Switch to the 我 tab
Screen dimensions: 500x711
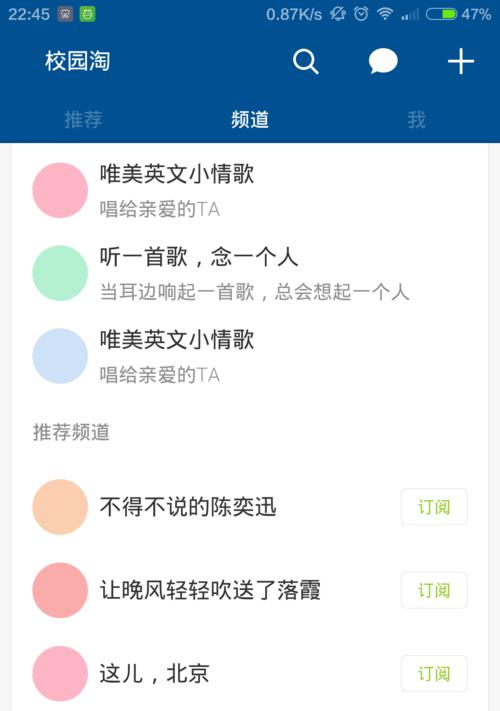tap(416, 119)
